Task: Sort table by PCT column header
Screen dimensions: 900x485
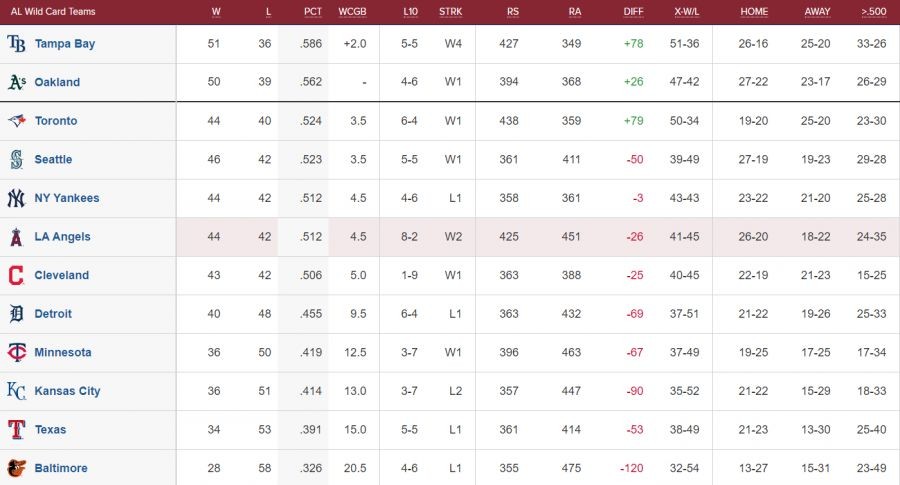Action: tap(313, 12)
